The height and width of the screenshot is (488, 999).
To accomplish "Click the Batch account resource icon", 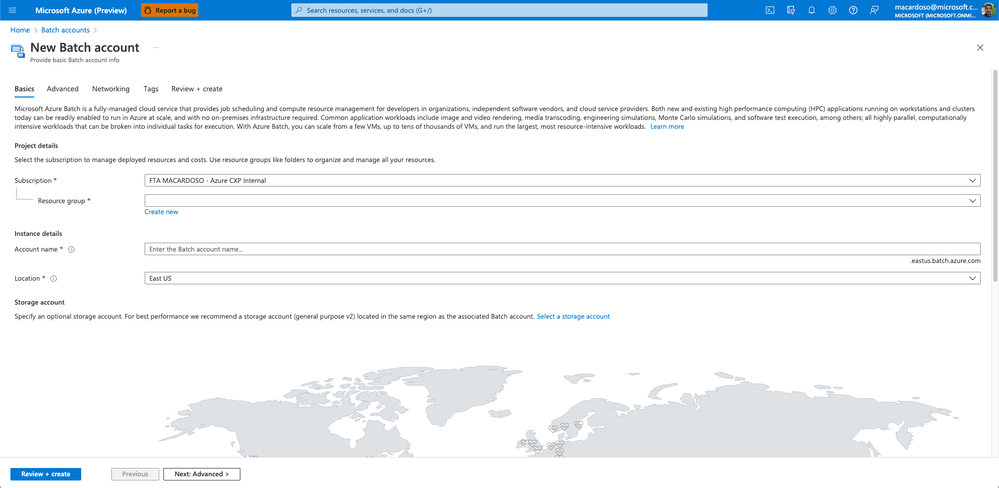I will pos(18,51).
